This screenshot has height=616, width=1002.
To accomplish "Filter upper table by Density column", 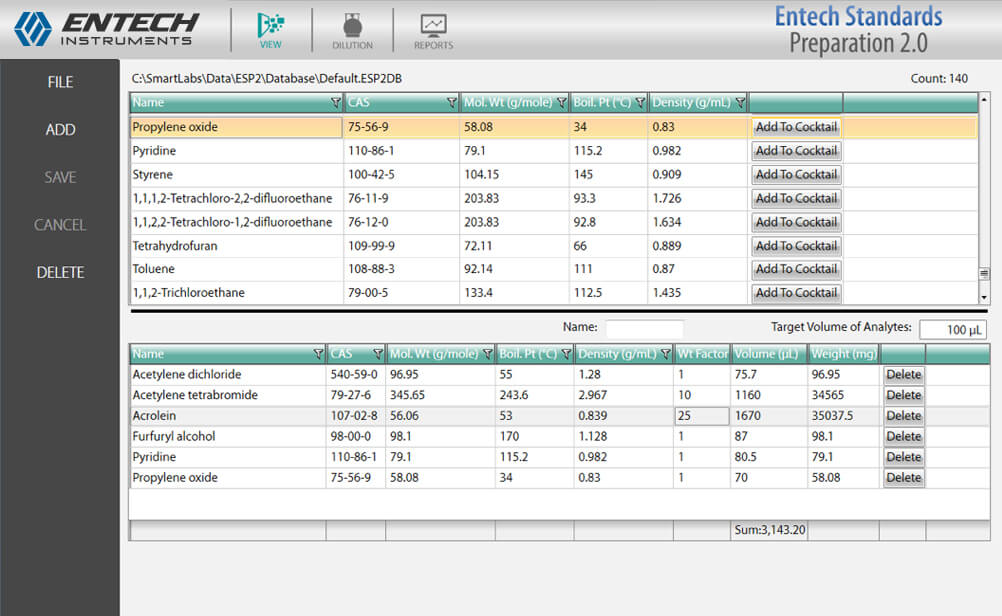I will point(740,102).
